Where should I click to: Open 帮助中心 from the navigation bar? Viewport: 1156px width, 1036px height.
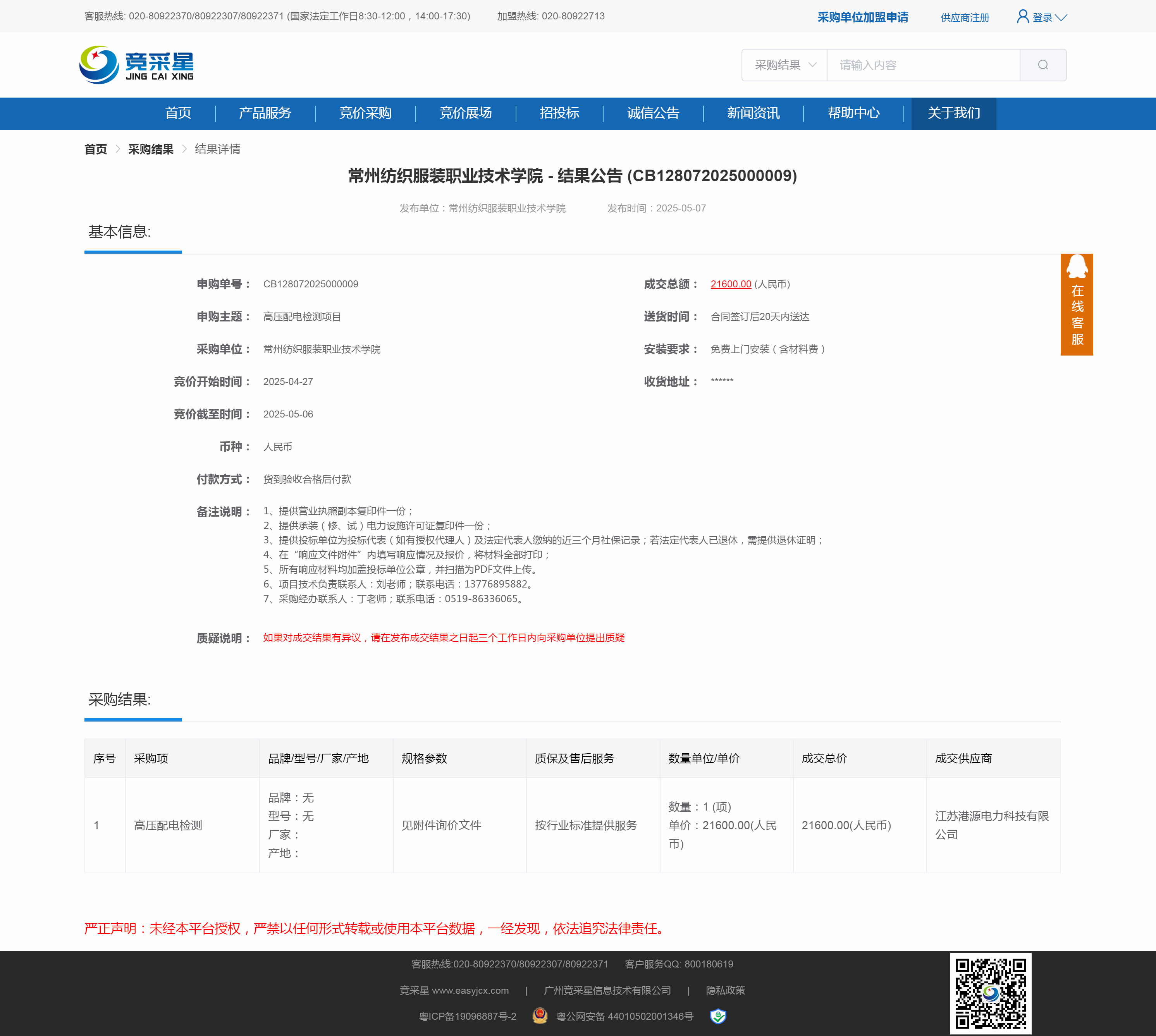853,113
